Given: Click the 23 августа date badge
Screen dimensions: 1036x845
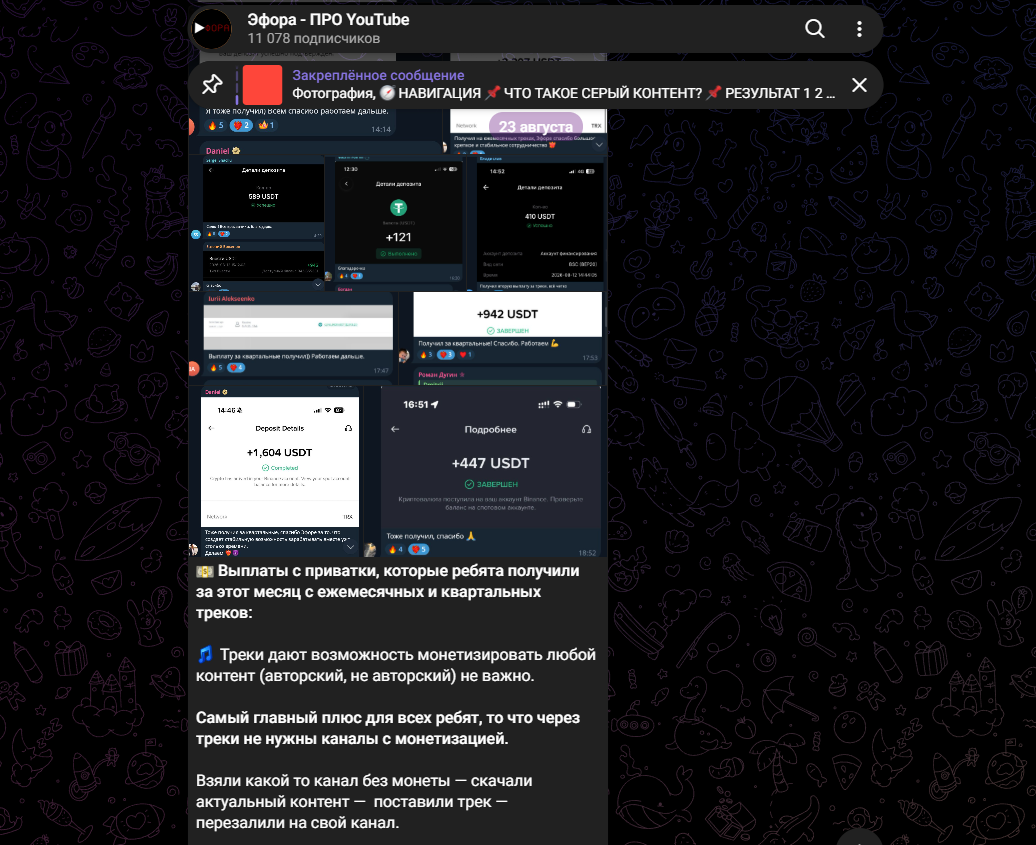Looking at the screenshot, I should 535,126.
